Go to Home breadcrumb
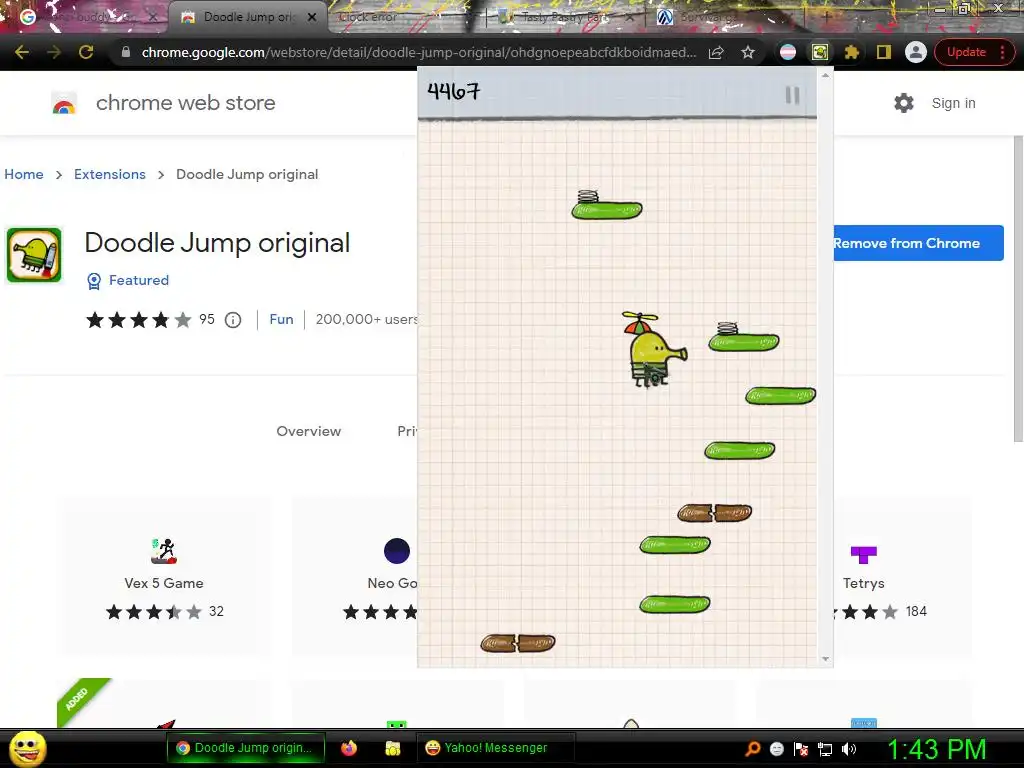 [x=24, y=174]
